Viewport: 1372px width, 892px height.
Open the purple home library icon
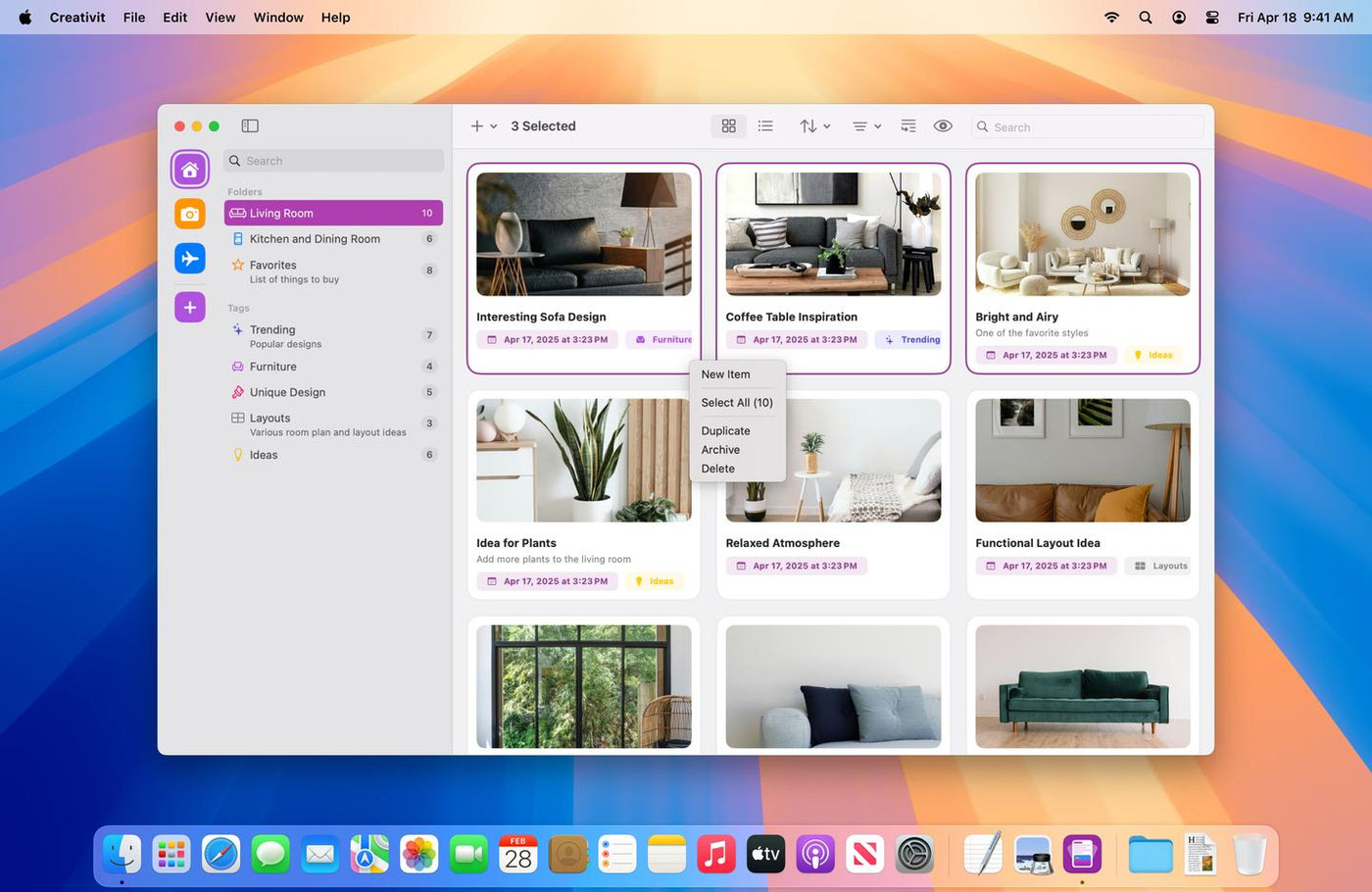click(190, 170)
